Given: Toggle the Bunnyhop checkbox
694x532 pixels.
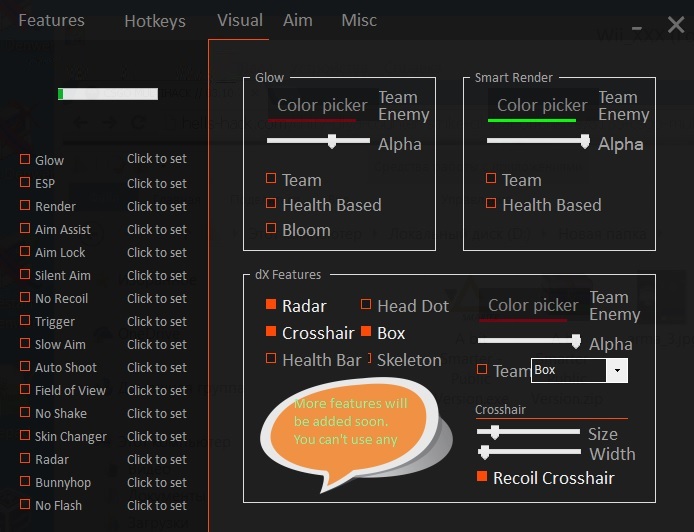Looking at the screenshot, I should pos(25,482).
